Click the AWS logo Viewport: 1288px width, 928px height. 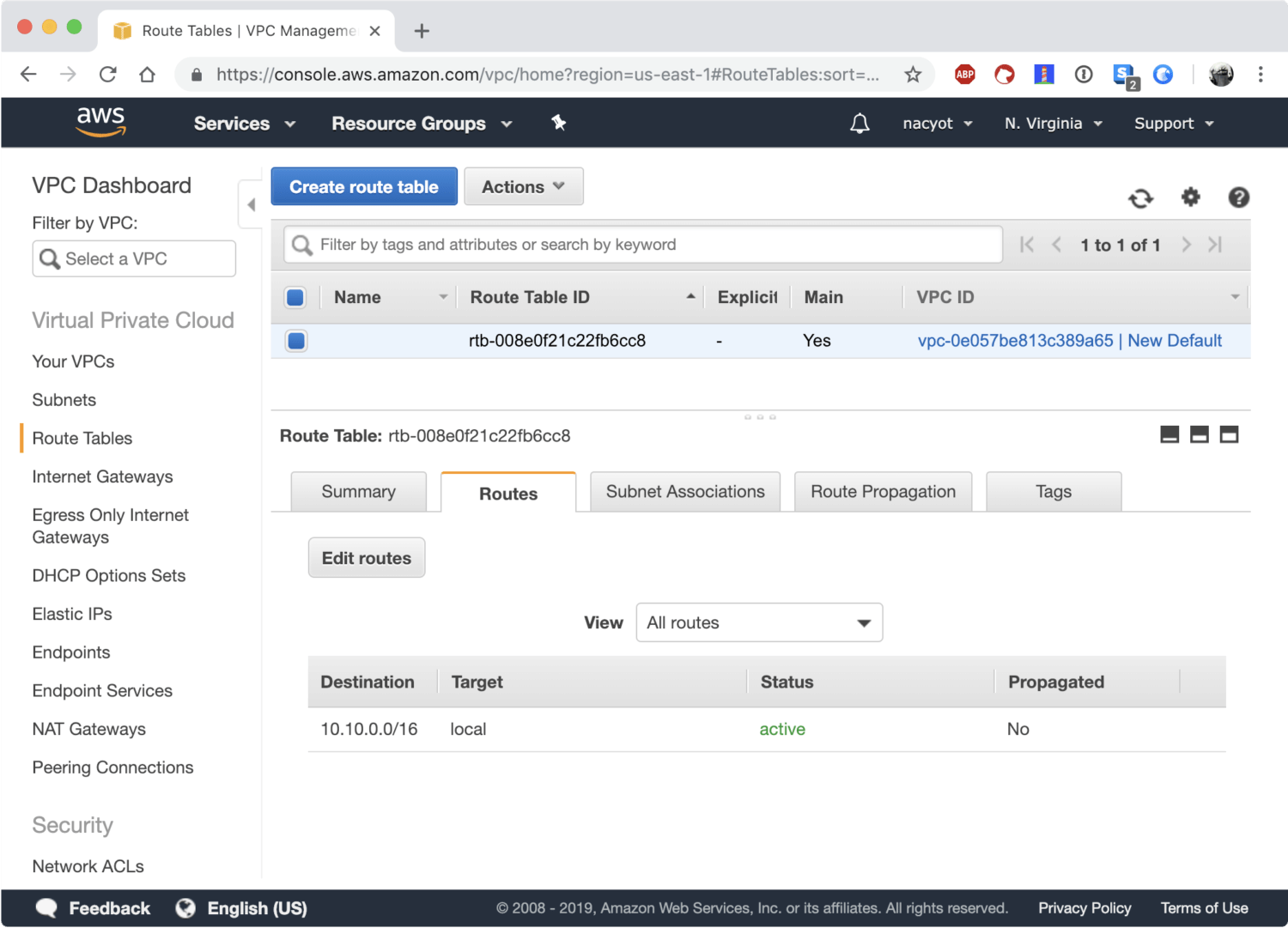[101, 122]
